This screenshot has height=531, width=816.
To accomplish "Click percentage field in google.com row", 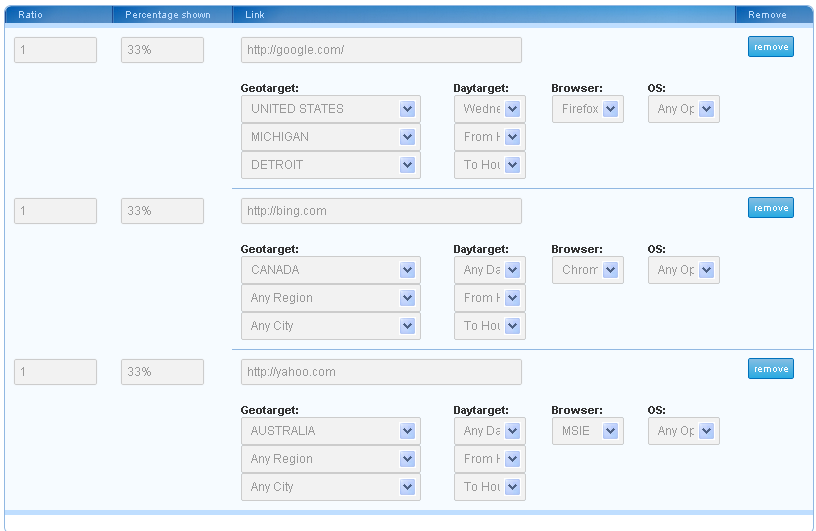I will (x=162, y=50).
